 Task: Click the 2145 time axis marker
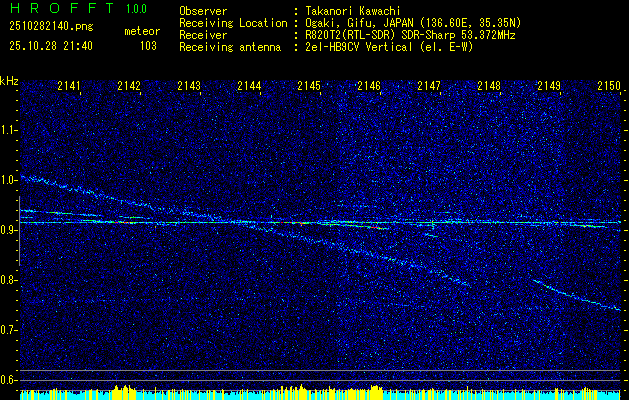[309, 85]
